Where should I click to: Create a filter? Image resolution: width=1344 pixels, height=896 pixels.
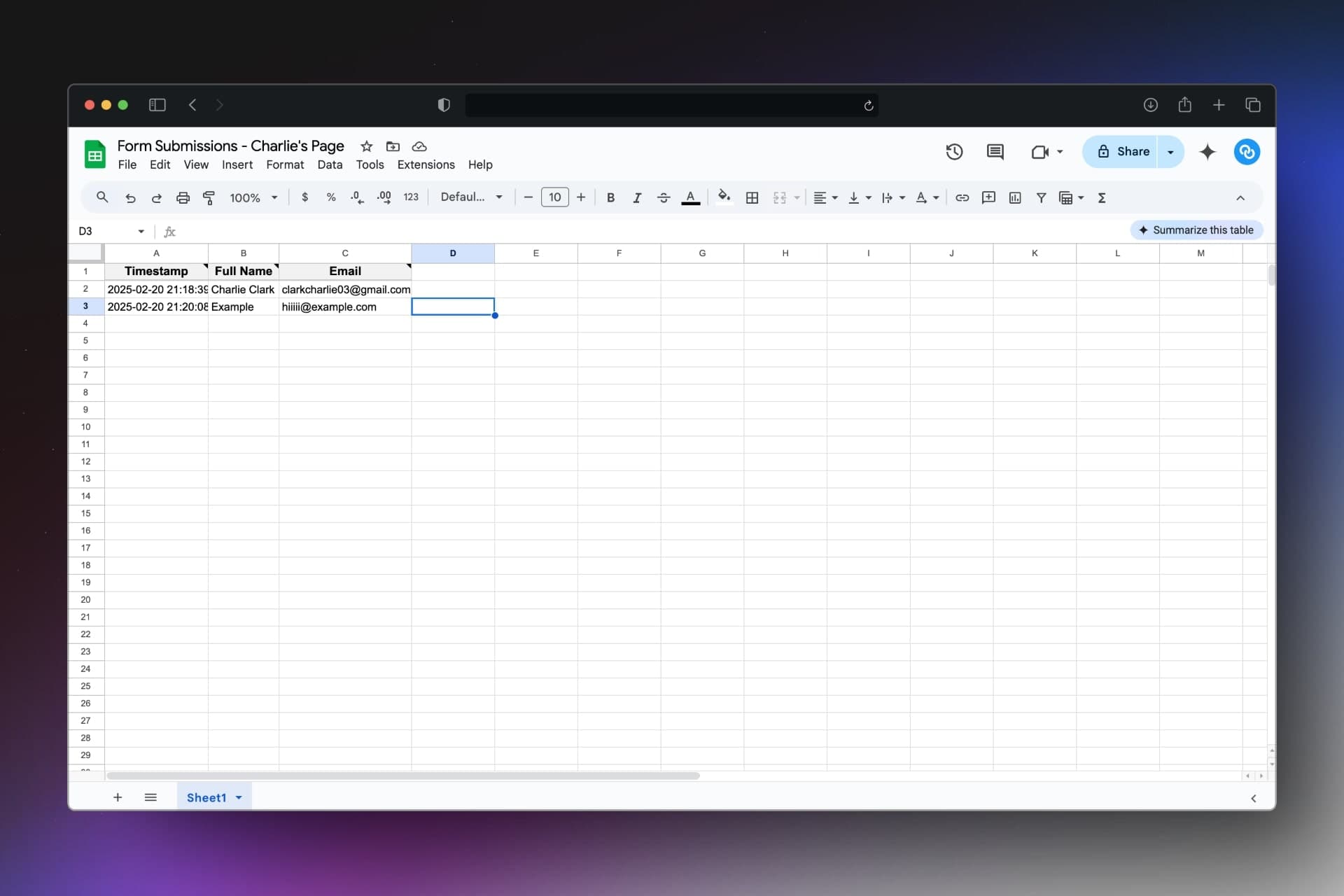pos(1042,198)
